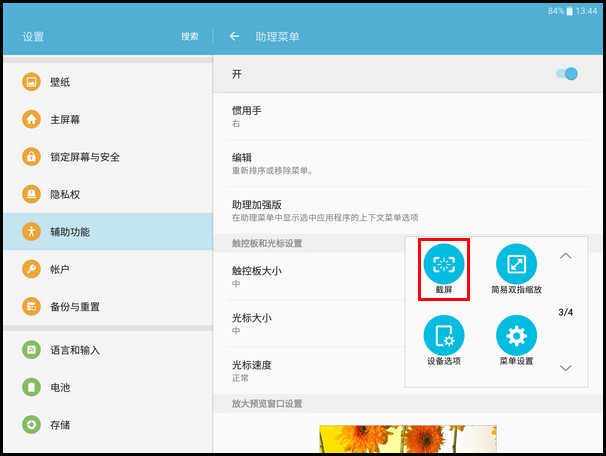Image resolution: width=606 pixels, height=456 pixels.
Task: Click the 辅助功能 accessibility icon
Action: (31, 231)
